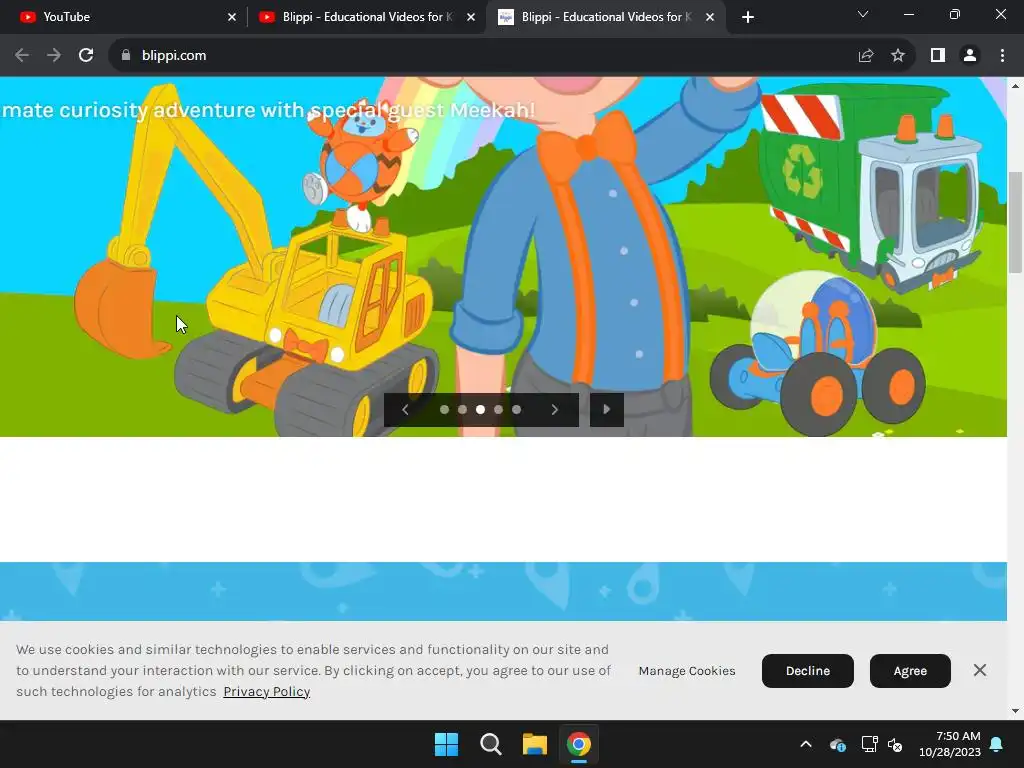1024x768 pixels.
Task: Open Windows taskbar search
Action: pyautogui.click(x=490, y=744)
